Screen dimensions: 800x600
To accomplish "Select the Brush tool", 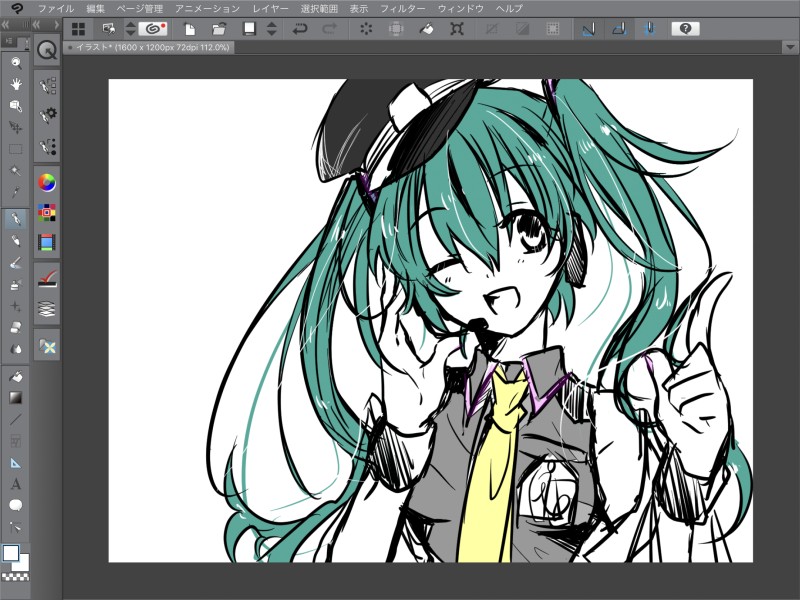I will tap(16, 262).
